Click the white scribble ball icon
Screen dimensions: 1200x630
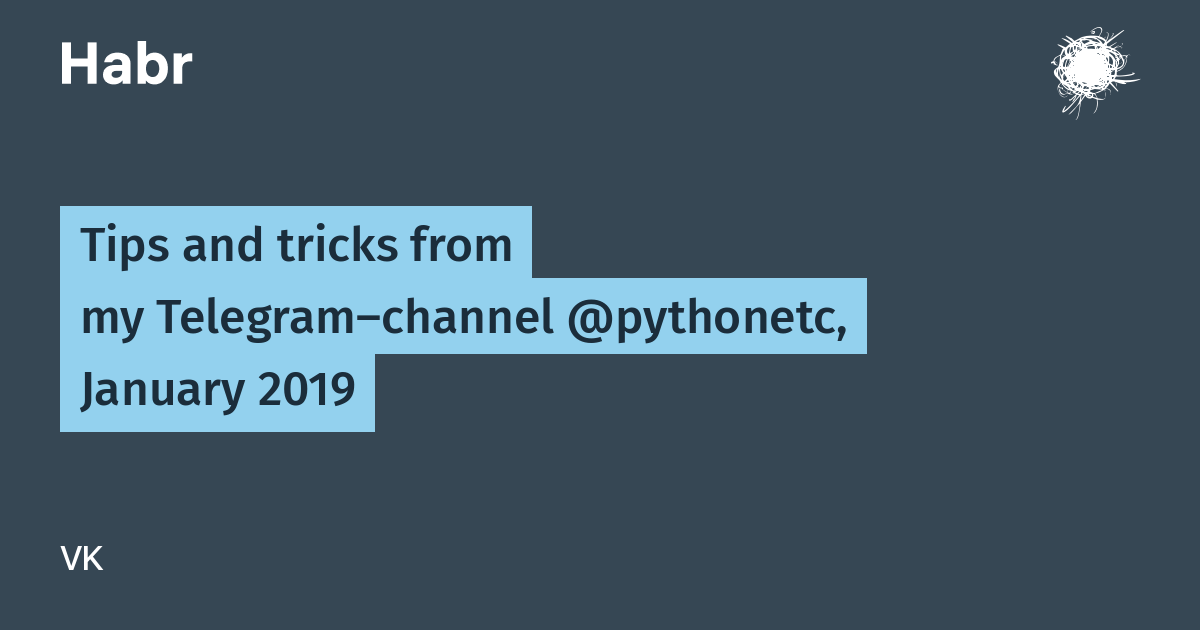[x=1094, y=73]
